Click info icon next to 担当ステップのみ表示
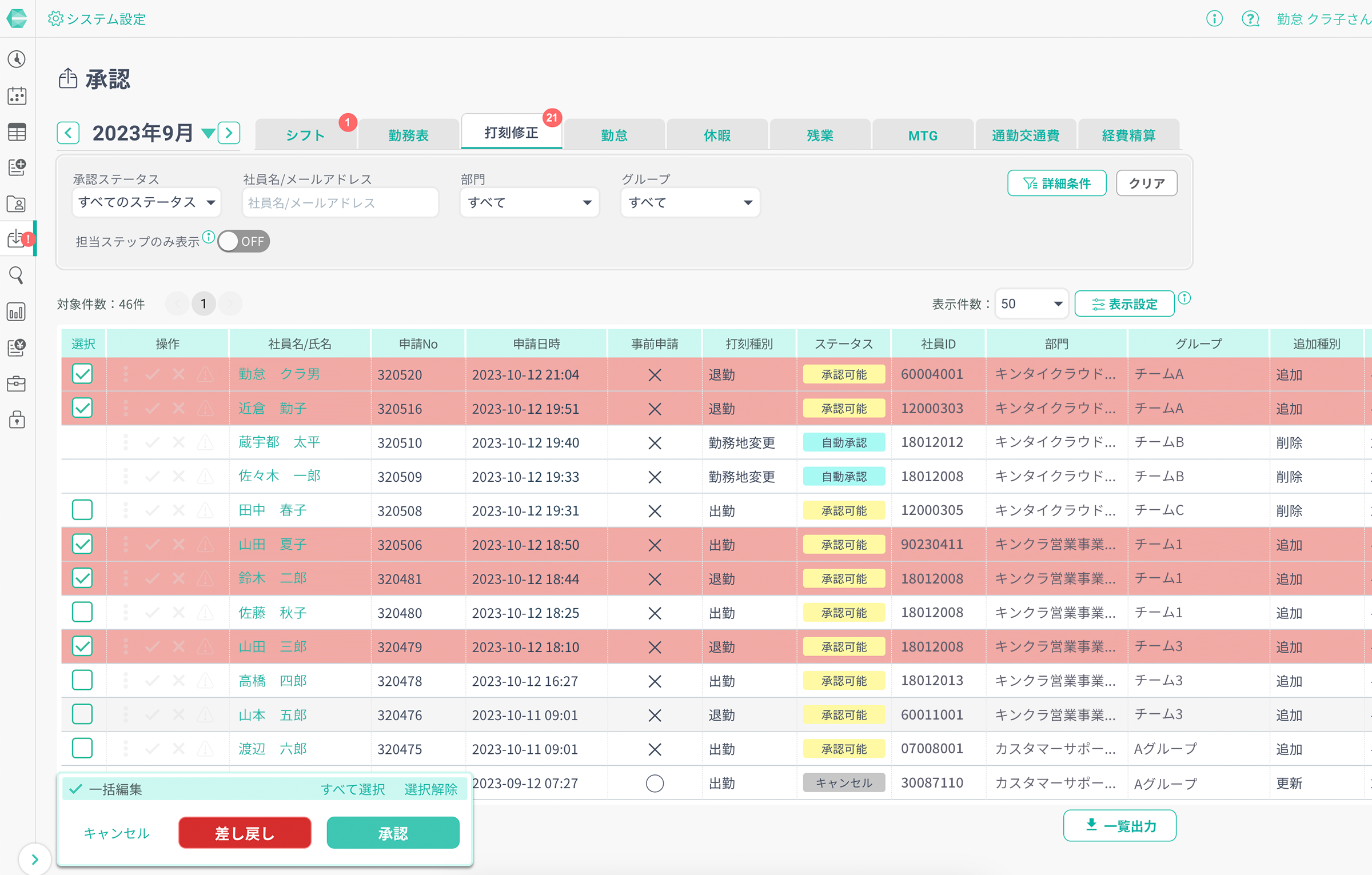The width and height of the screenshot is (1372, 875). coord(209,237)
